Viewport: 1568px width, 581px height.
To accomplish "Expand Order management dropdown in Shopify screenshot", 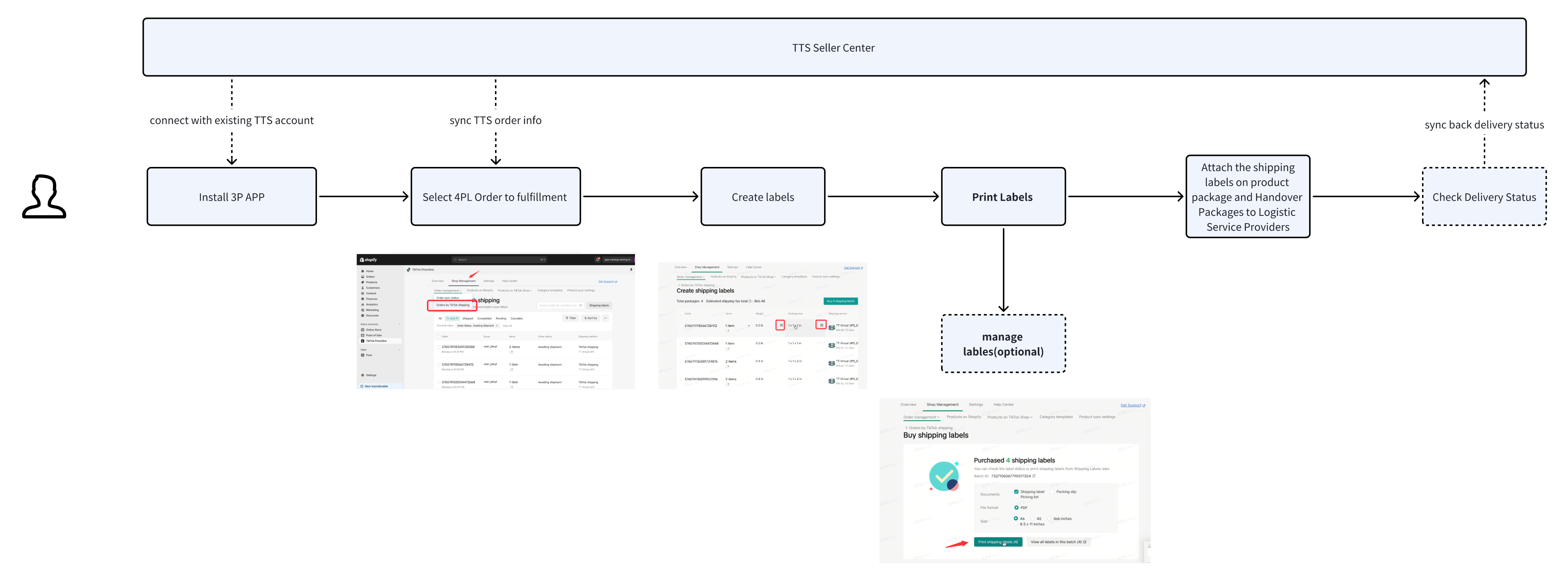I will point(448,291).
